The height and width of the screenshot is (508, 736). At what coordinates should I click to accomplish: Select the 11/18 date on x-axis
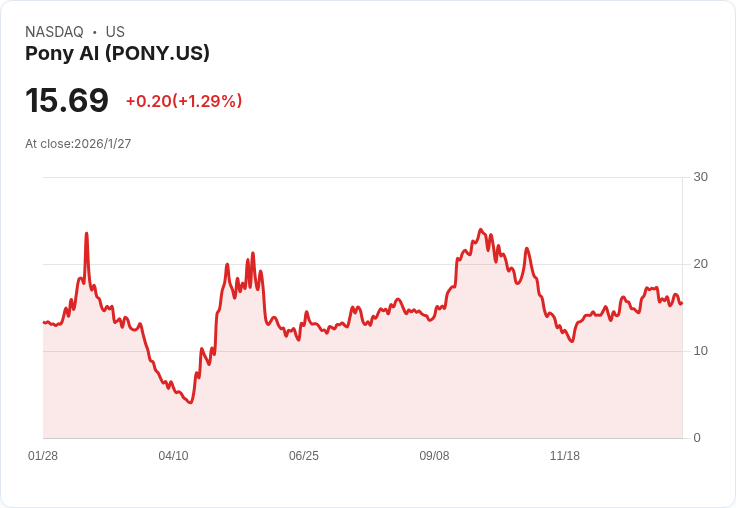(x=565, y=456)
